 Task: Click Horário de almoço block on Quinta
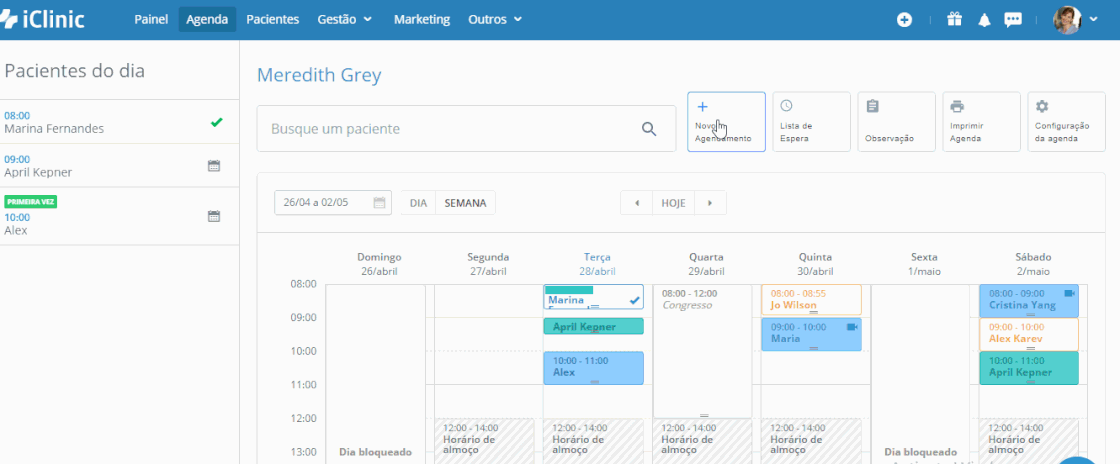tap(811, 441)
